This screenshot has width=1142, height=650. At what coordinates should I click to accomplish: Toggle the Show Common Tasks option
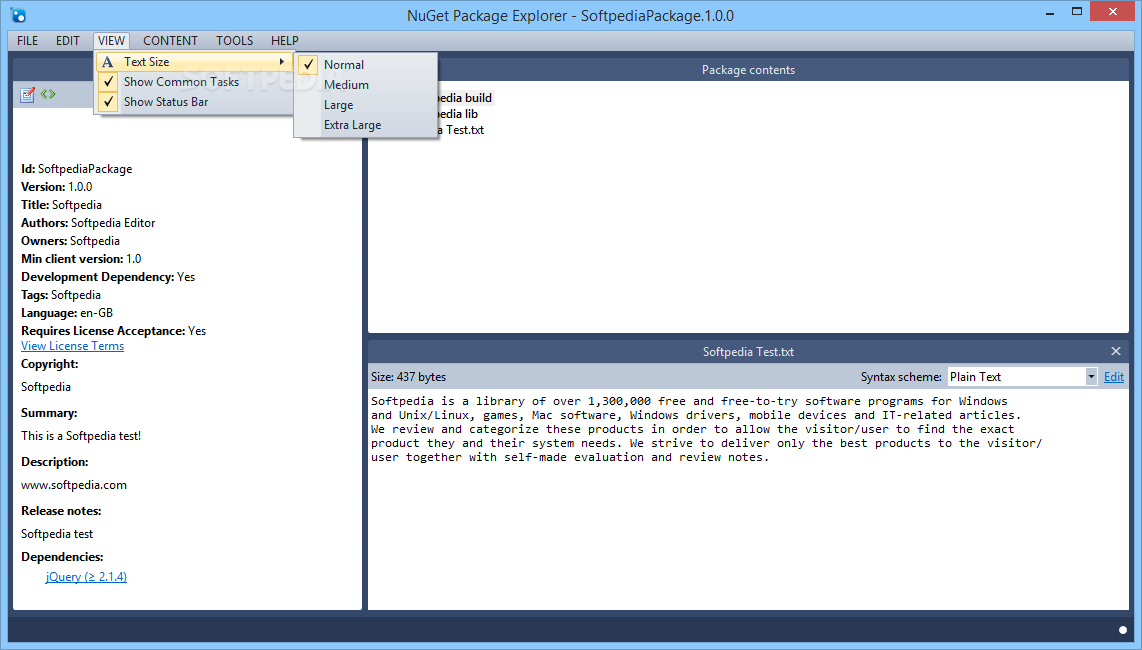tap(194, 82)
